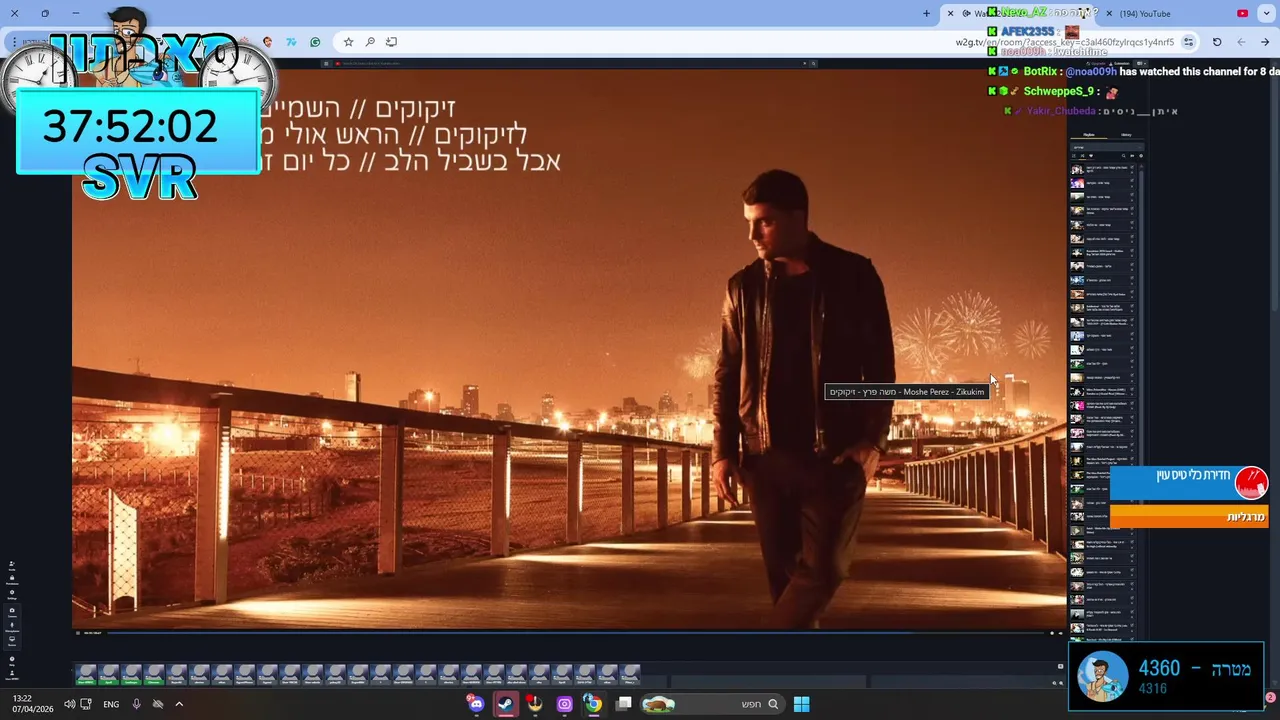Close the (194) YouTube tab
The image size is (1280, 720).
pyautogui.click(x=1109, y=13)
